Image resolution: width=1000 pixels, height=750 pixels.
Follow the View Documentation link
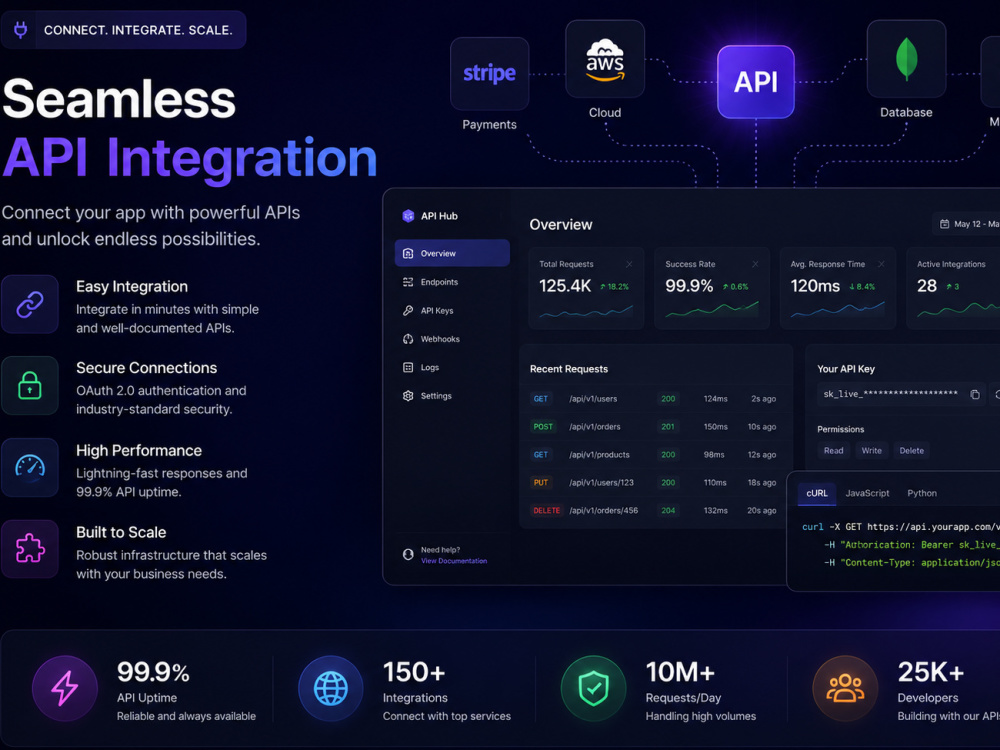click(x=454, y=561)
